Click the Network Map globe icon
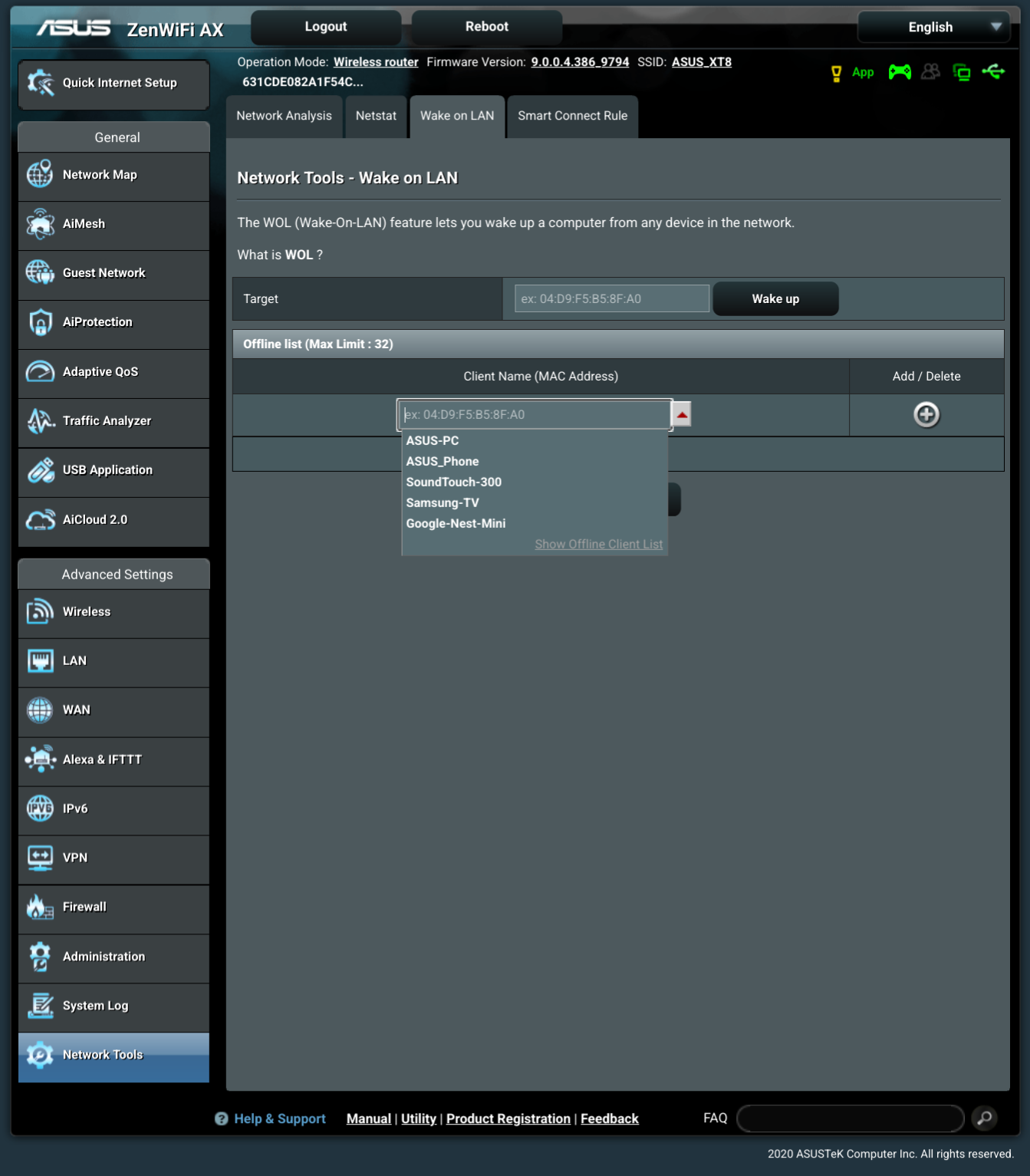Viewport: 1030px width, 1176px height. [40, 174]
